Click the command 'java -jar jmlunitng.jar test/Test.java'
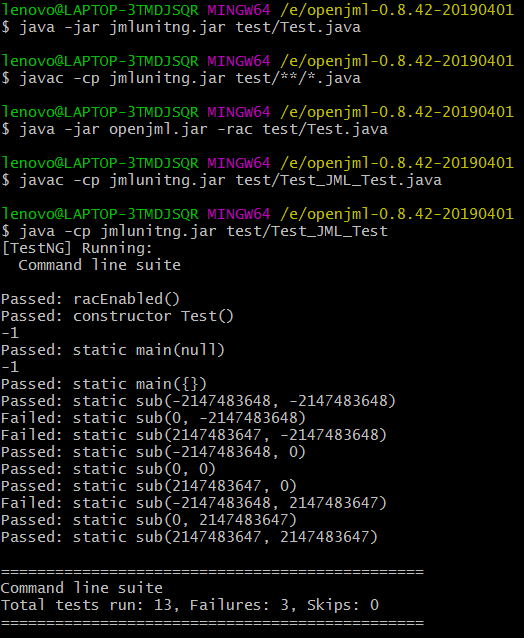 coord(190,28)
